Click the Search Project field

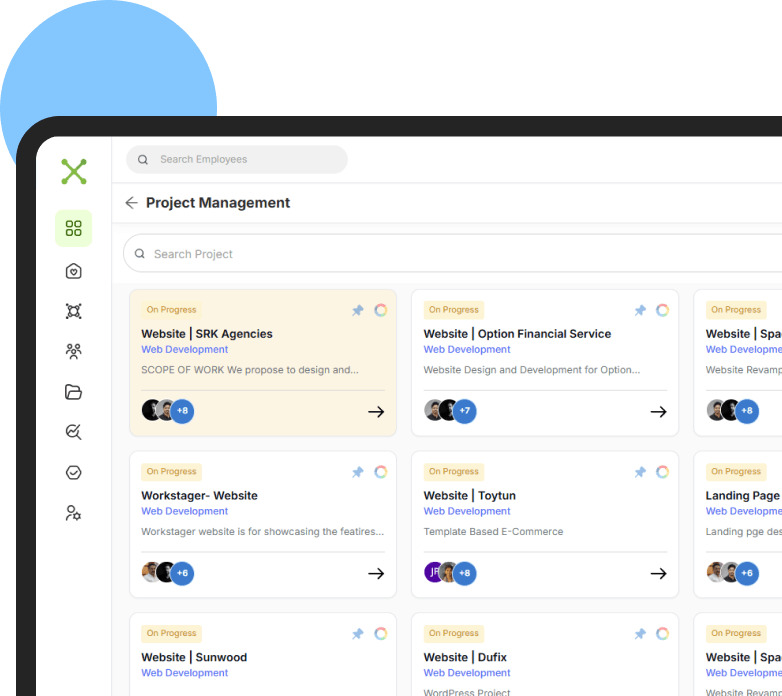click(x=452, y=254)
